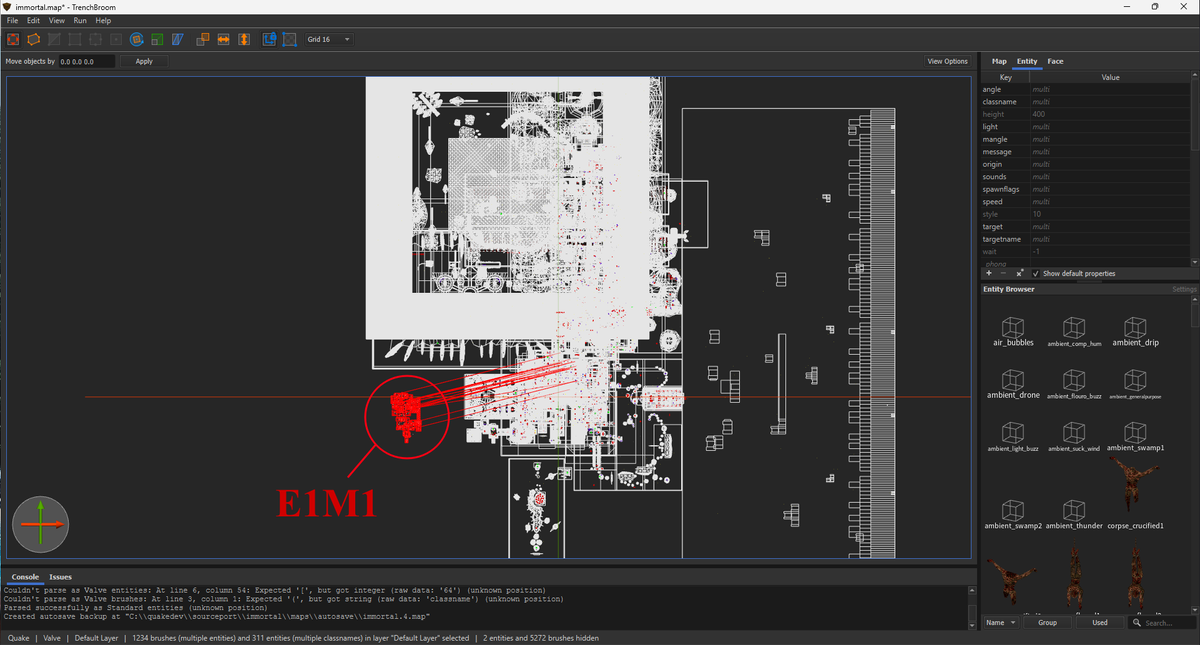Select the green scale objects tool

pyautogui.click(x=157, y=39)
